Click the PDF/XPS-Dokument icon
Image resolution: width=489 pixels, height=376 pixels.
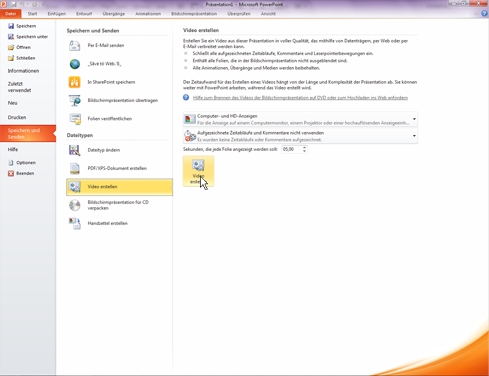coord(75,168)
